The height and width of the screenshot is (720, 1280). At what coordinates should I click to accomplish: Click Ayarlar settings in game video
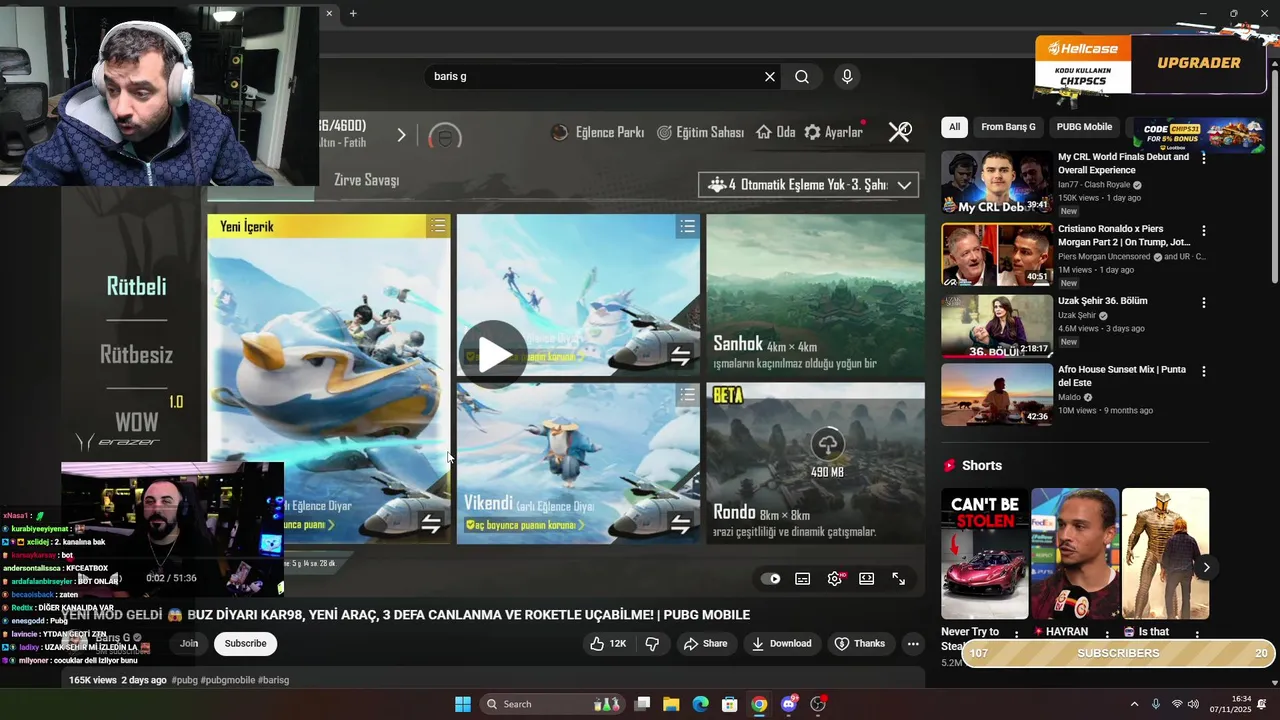[834, 132]
